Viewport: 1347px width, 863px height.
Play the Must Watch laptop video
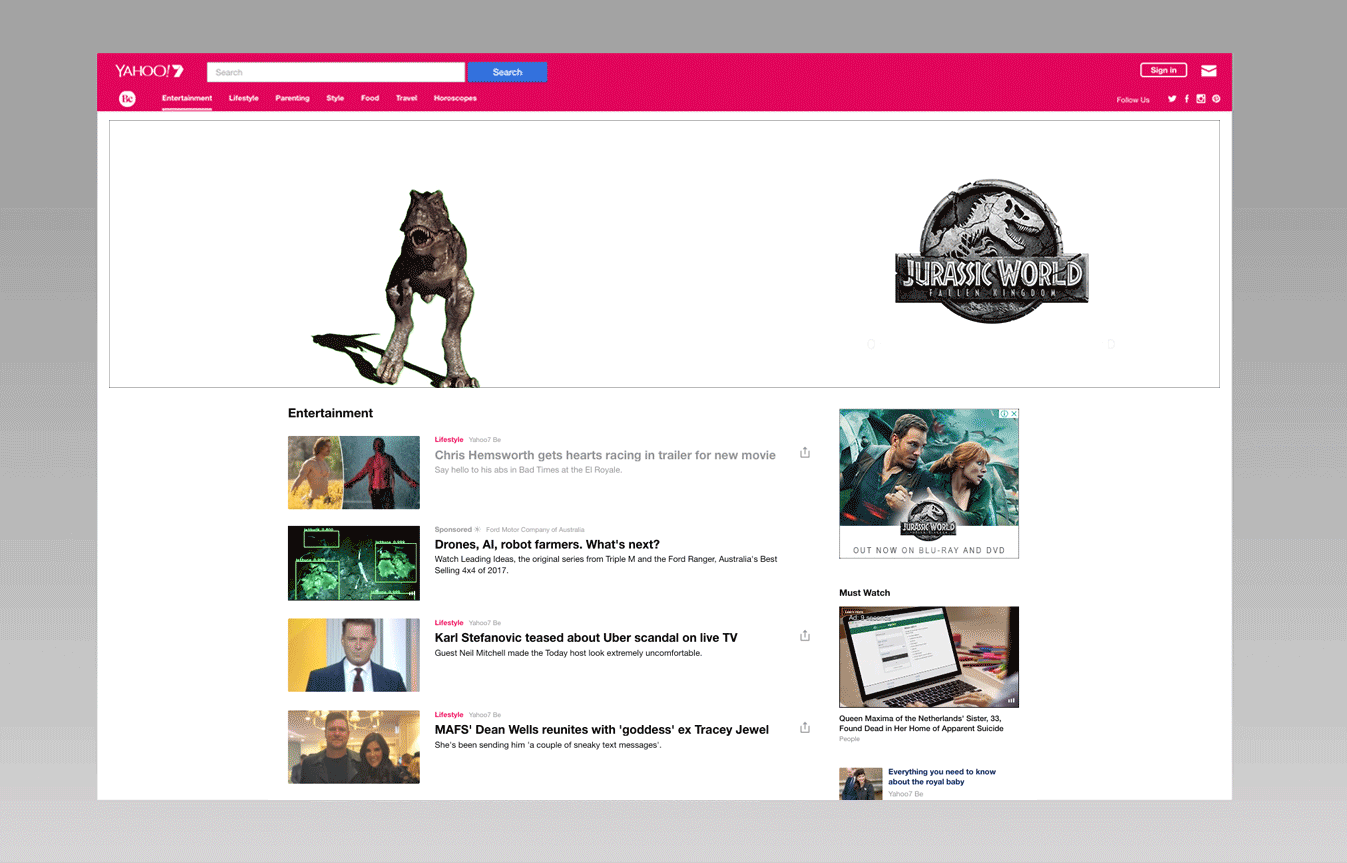[x=929, y=657]
